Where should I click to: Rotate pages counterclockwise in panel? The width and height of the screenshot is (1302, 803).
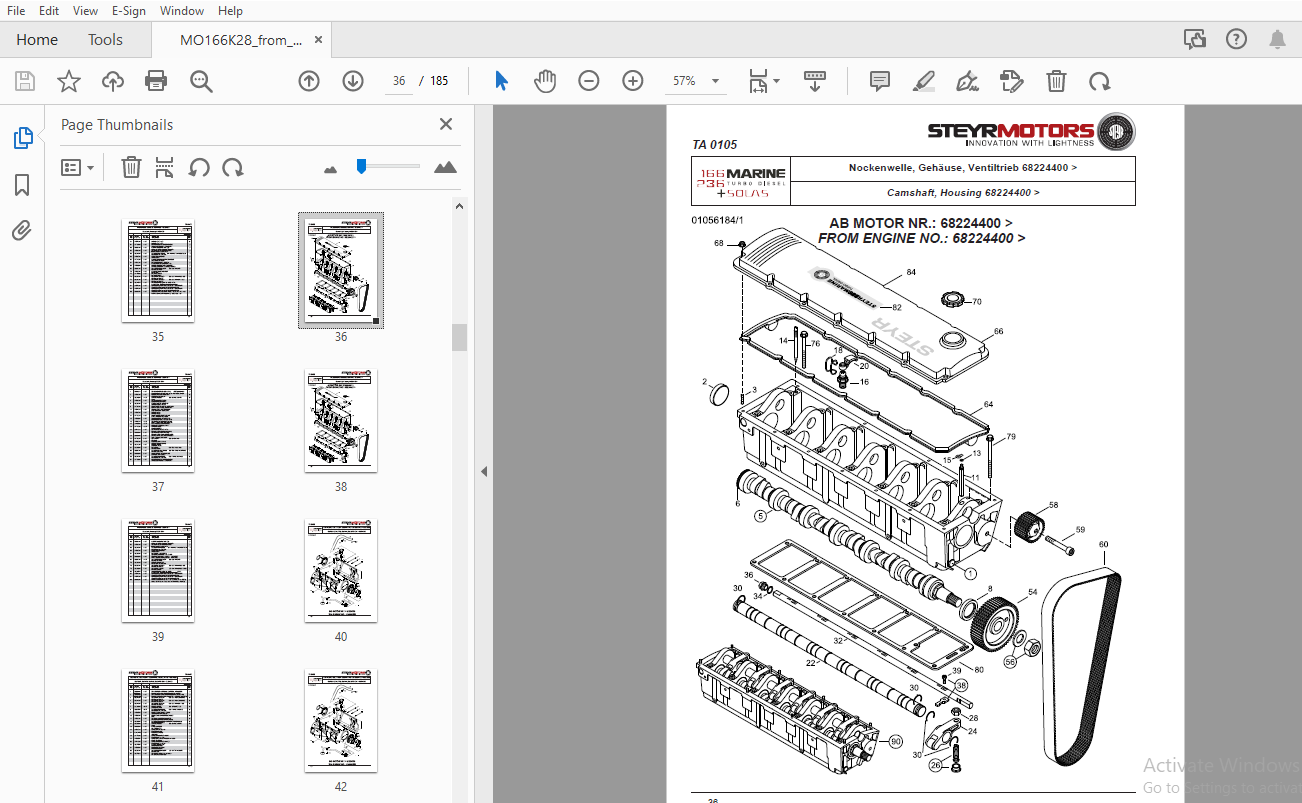click(199, 167)
